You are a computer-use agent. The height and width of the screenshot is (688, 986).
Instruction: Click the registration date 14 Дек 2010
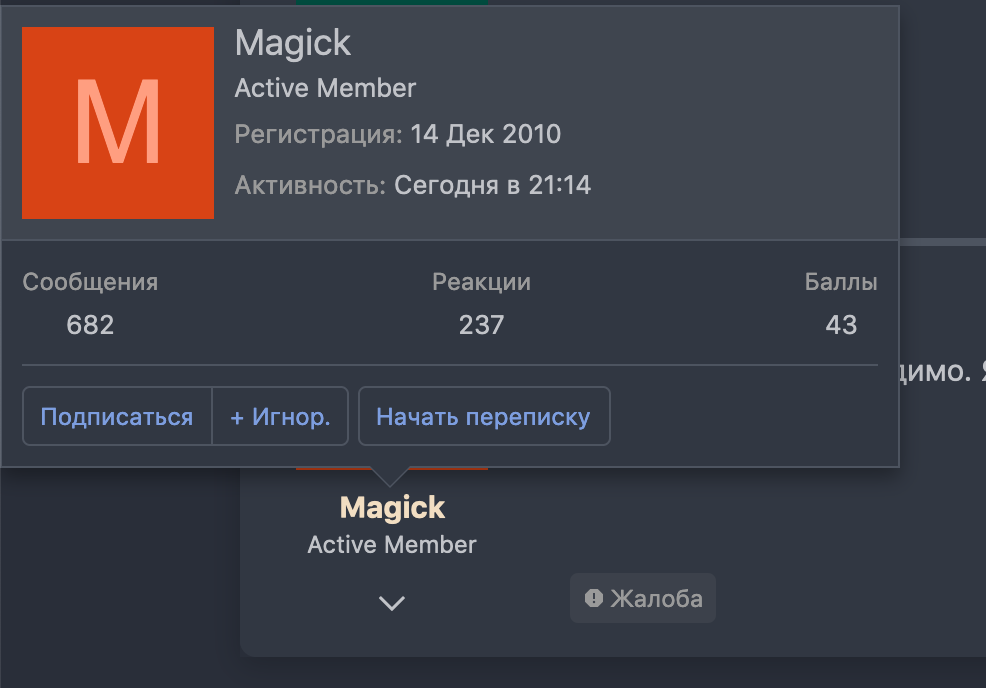coord(485,134)
